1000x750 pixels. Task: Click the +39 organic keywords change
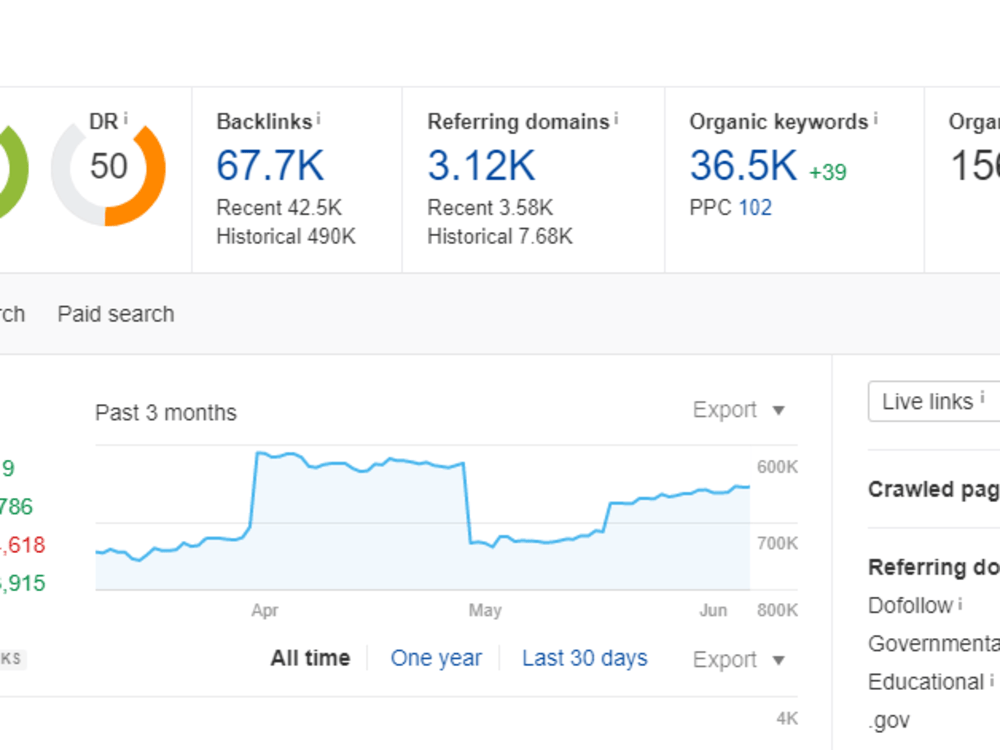[828, 172]
